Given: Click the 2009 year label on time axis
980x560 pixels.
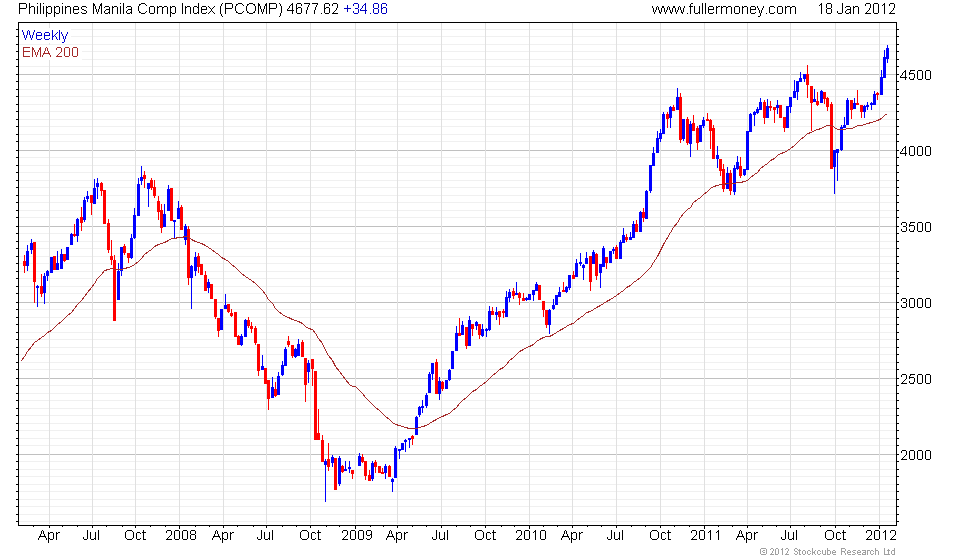Looking at the screenshot, I should 357,536.
